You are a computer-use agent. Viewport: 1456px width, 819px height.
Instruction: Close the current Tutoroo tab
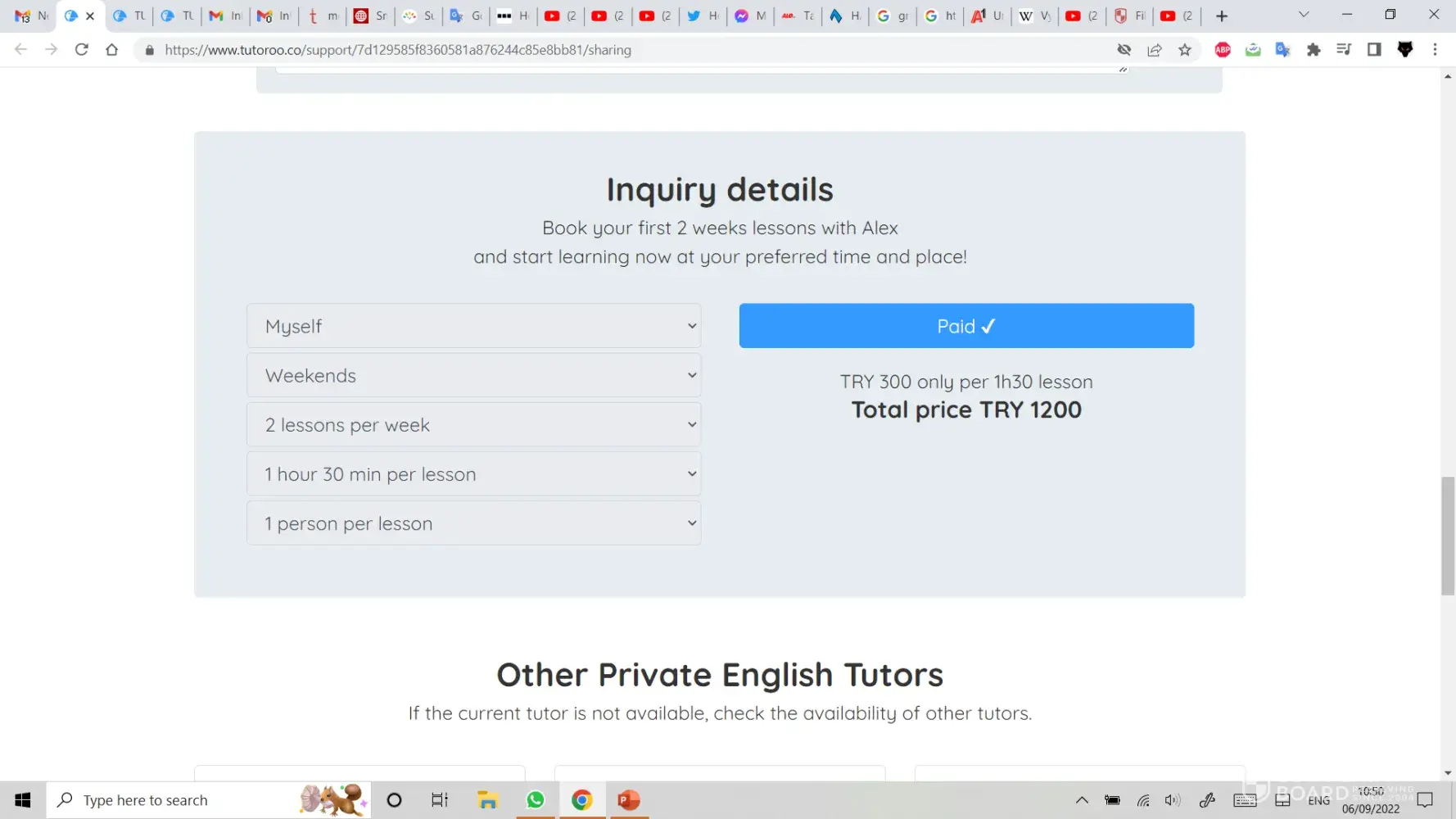90,16
